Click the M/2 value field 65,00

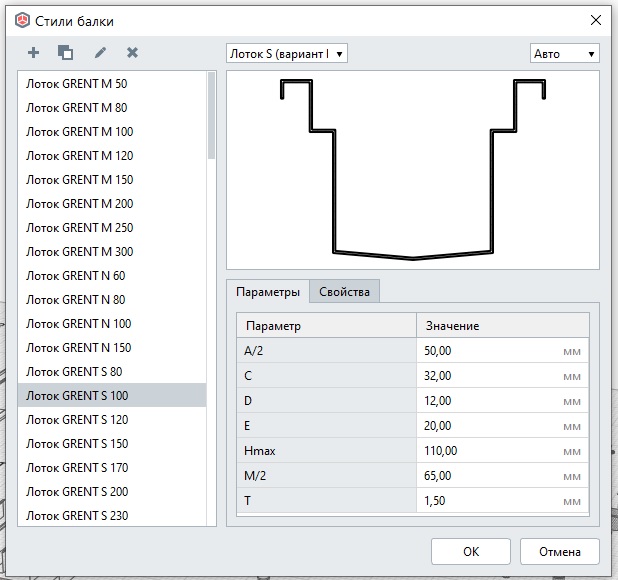point(503,476)
